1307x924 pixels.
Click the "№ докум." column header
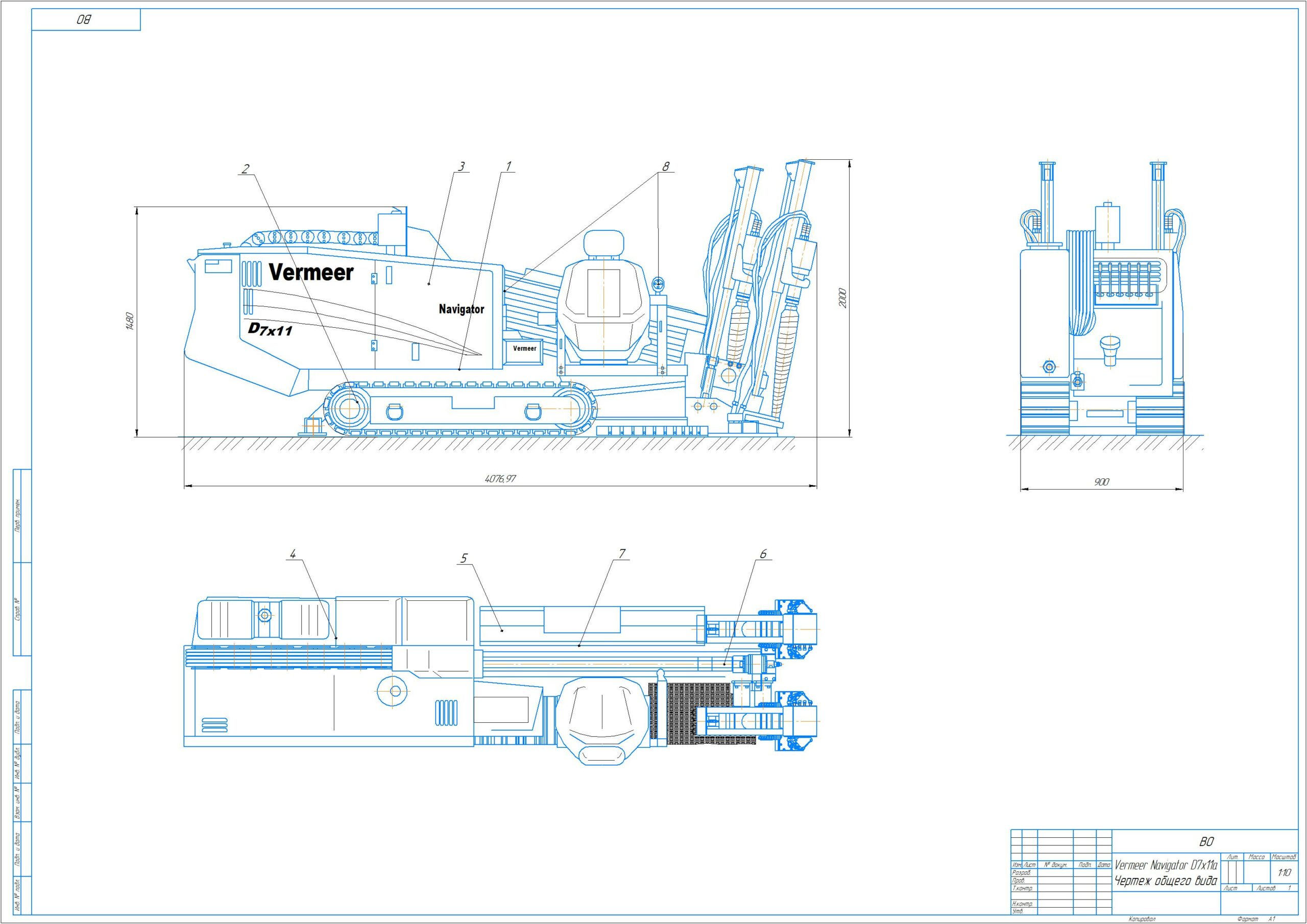point(1055,865)
